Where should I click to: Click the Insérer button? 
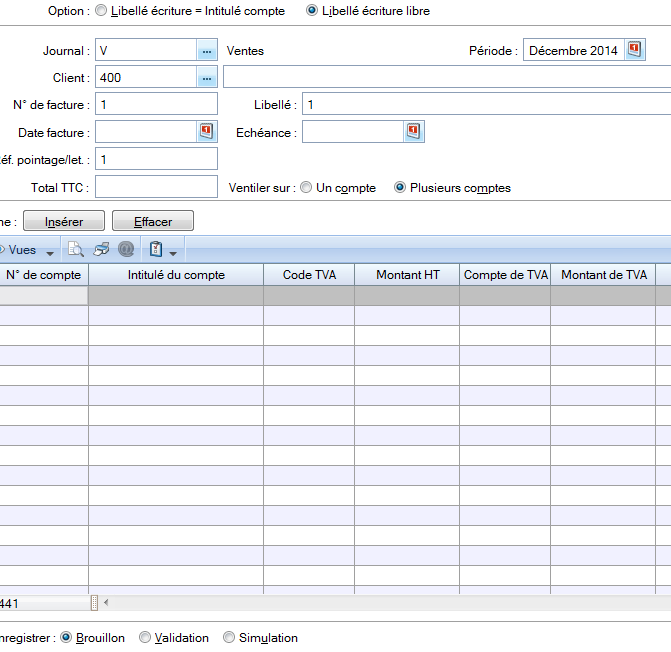tap(64, 221)
